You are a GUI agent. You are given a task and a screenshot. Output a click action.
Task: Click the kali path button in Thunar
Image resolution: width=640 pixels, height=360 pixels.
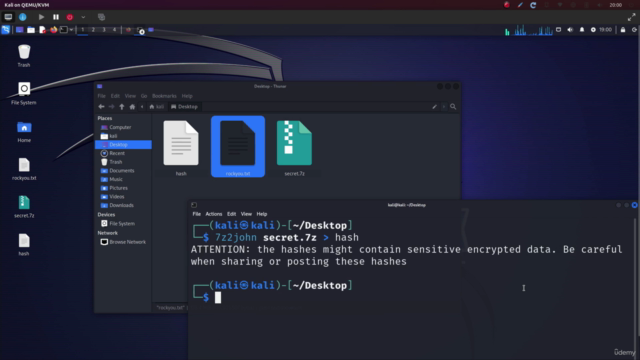click(x=157, y=107)
